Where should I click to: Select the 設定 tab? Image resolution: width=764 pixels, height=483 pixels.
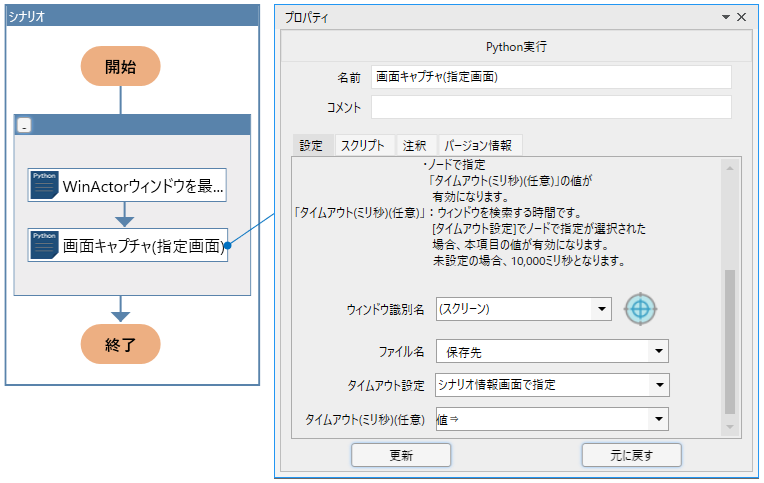[311, 145]
